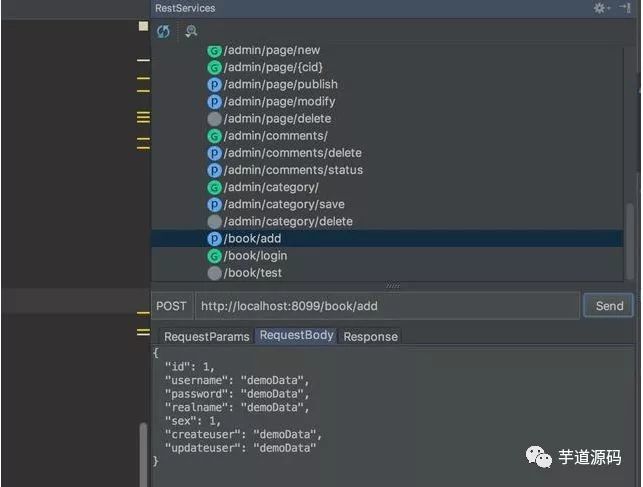Click the "password" line in request body
The width and height of the screenshot is (643, 487).
237,394
